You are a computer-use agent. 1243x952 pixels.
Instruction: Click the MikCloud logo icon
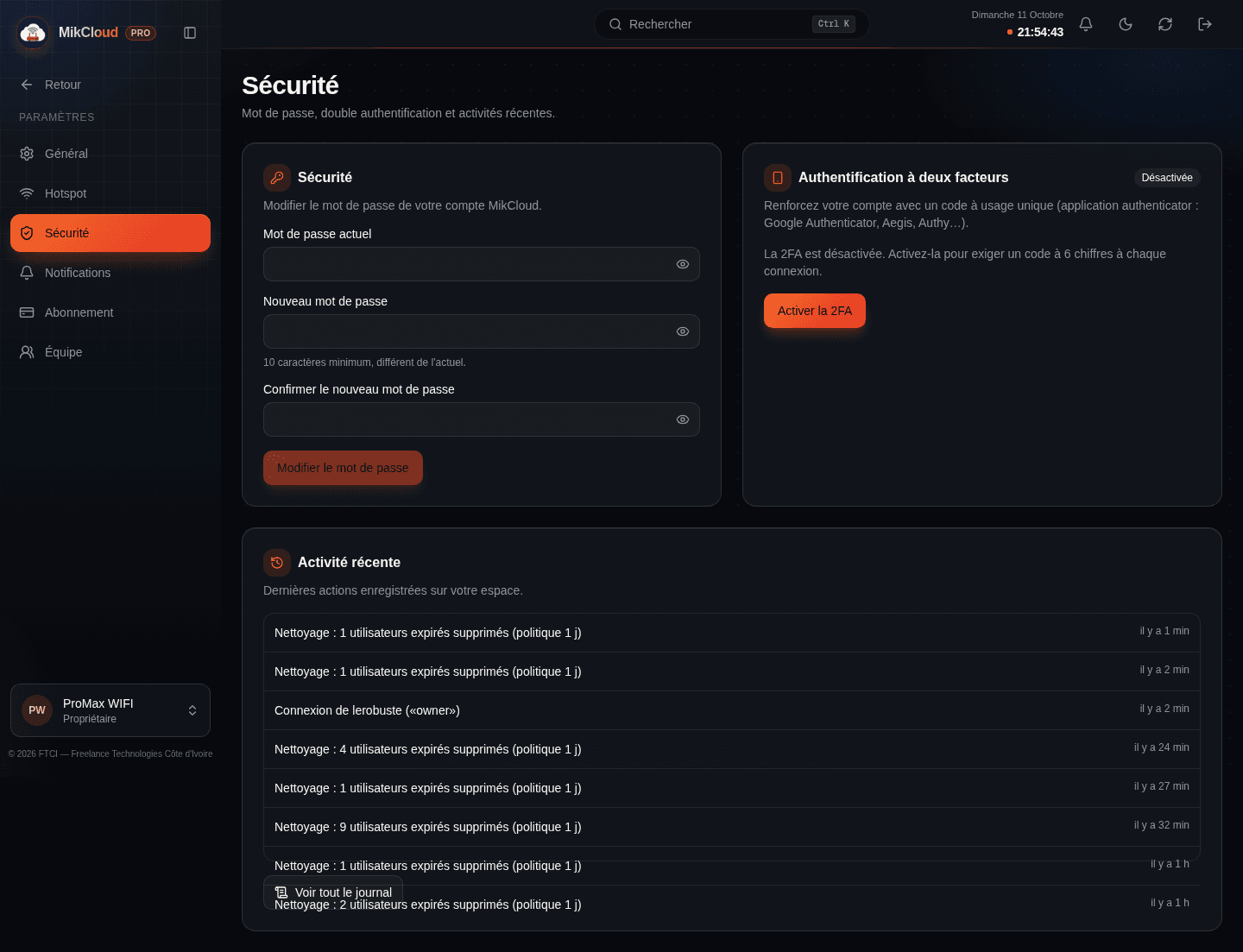[33, 33]
